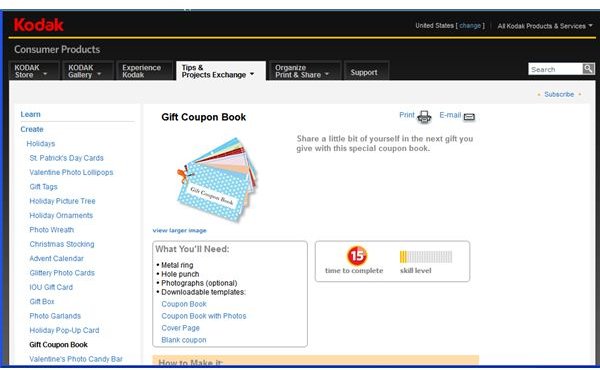The width and height of the screenshot is (600, 370).
Task: Click the search magnifier icon
Action: [588, 69]
